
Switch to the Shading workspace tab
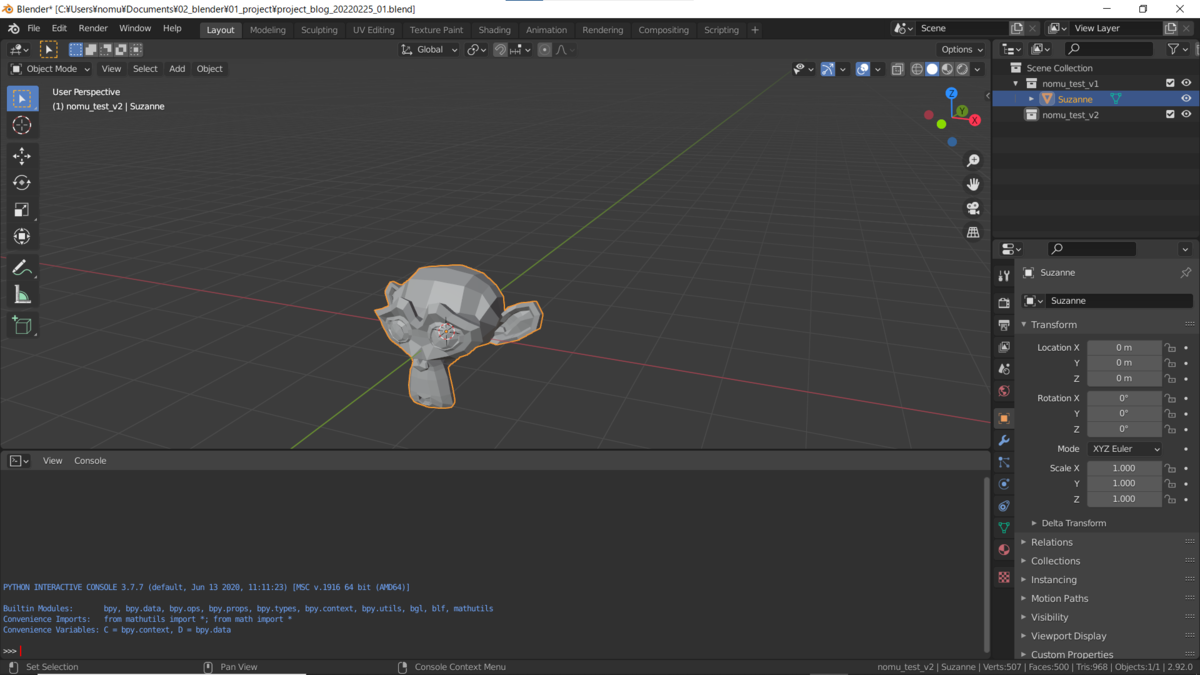[494, 30]
